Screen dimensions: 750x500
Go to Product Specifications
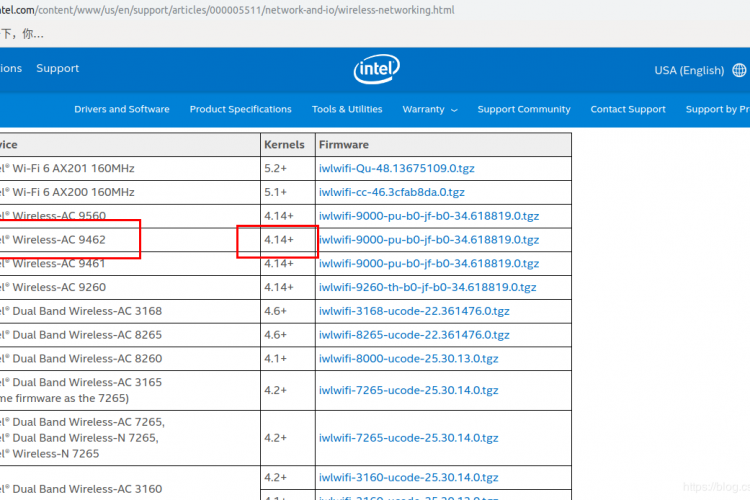click(241, 109)
